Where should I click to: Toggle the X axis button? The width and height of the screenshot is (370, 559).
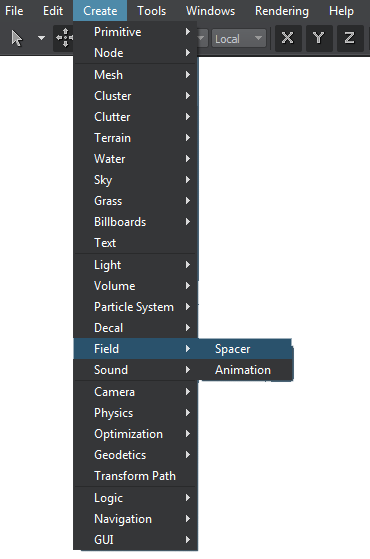(288, 38)
